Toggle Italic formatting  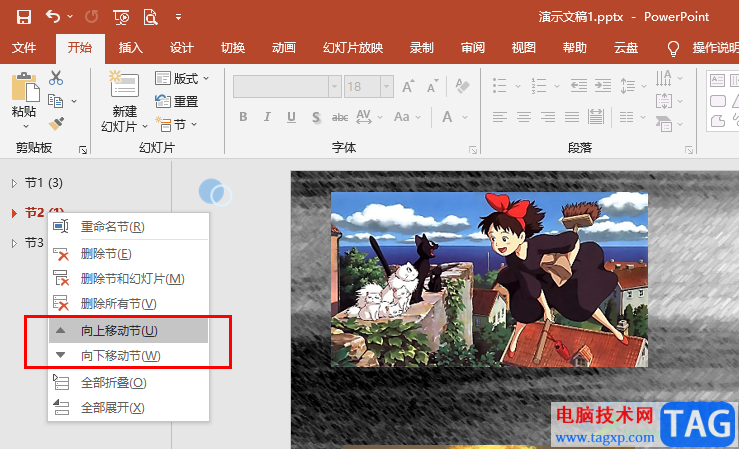click(267, 116)
